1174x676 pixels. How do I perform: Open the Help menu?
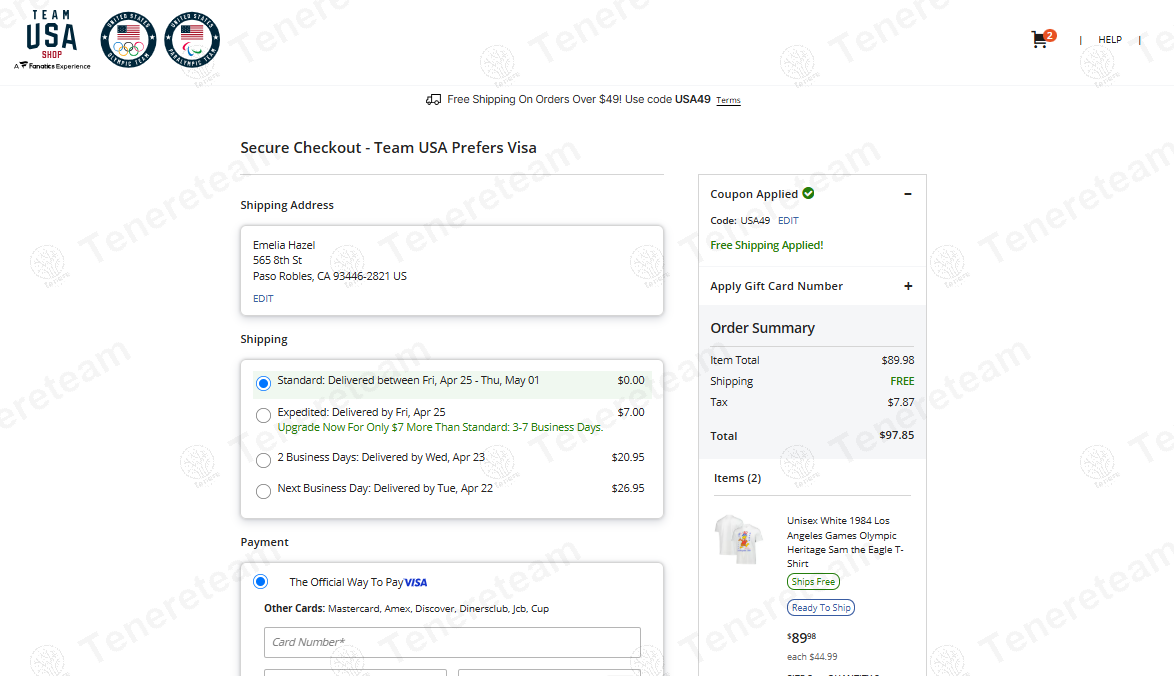click(1110, 40)
